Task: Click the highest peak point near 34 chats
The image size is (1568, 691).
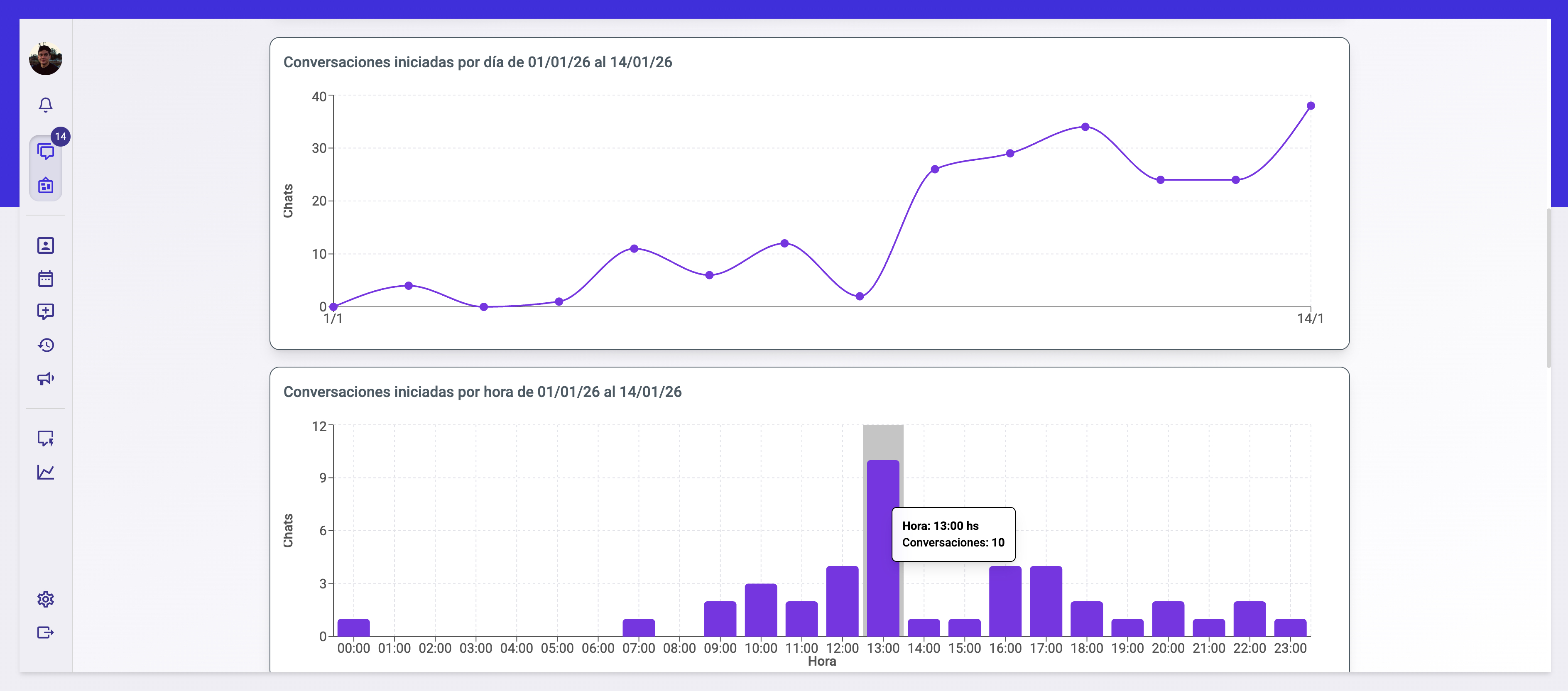Action: click(x=1085, y=127)
